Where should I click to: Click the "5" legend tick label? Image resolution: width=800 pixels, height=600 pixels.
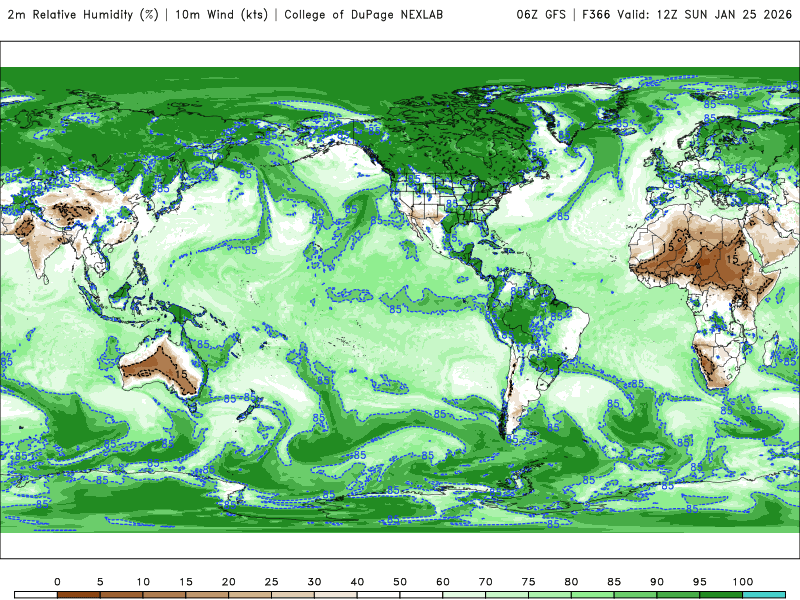[100, 582]
